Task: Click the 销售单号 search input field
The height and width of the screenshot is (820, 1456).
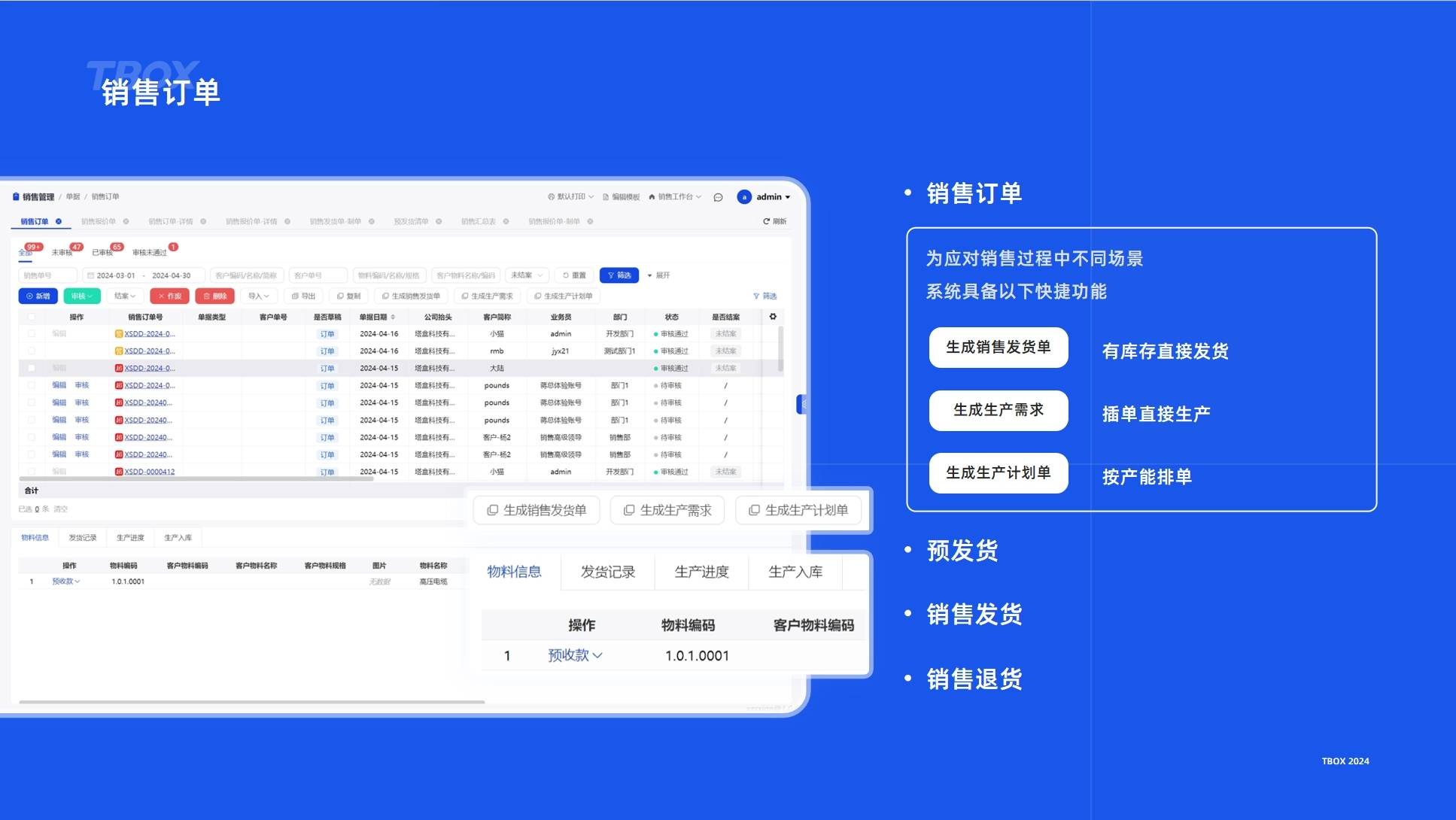Action: (47, 275)
